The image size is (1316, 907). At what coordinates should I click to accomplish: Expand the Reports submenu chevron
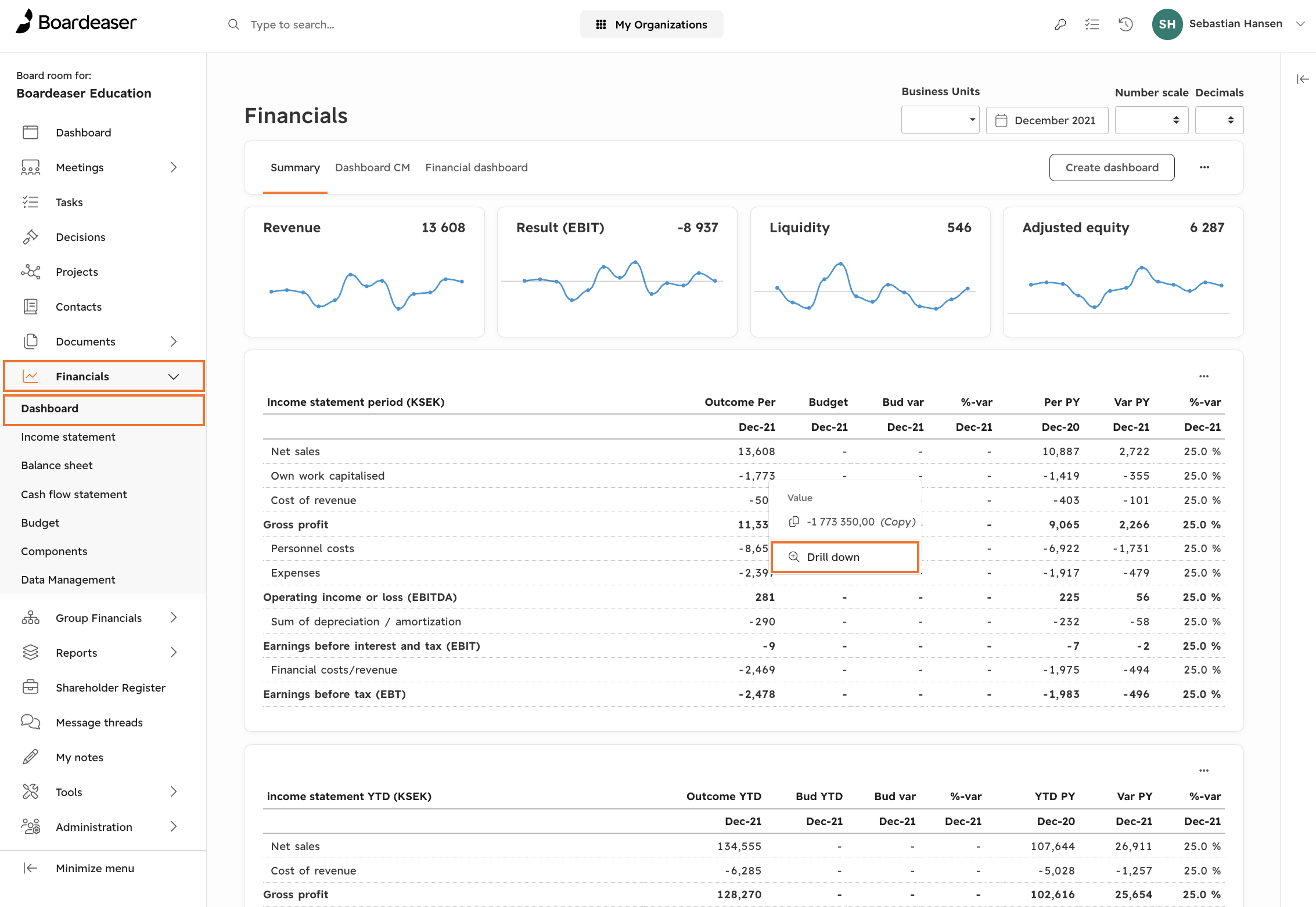coord(174,652)
